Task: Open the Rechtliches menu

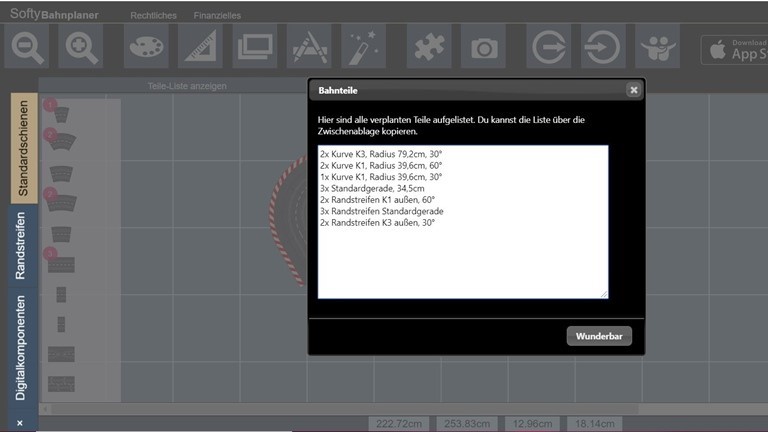Action: (x=156, y=16)
